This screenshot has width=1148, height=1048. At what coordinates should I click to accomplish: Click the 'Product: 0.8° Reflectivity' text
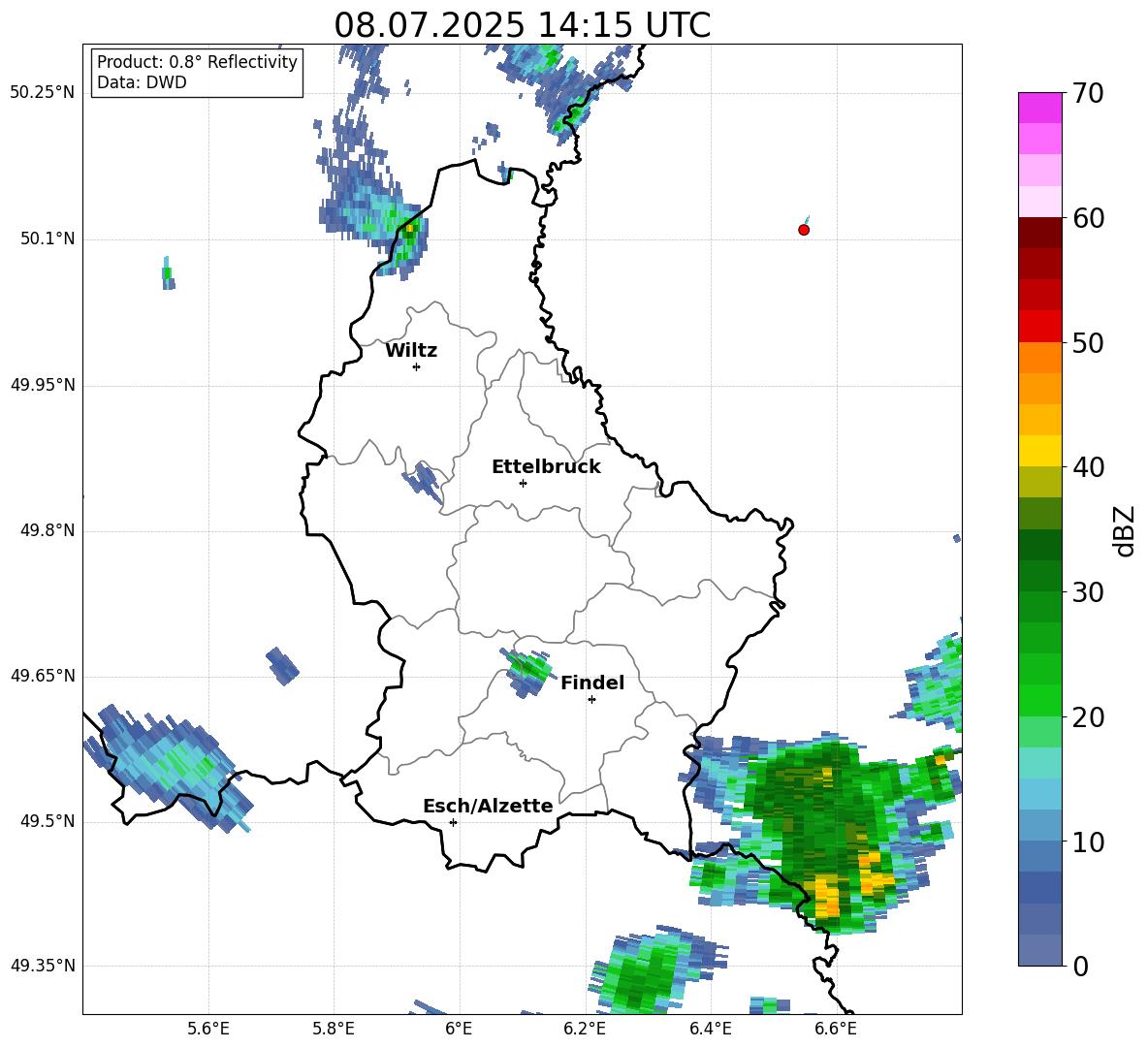click(x=197, y=61)
